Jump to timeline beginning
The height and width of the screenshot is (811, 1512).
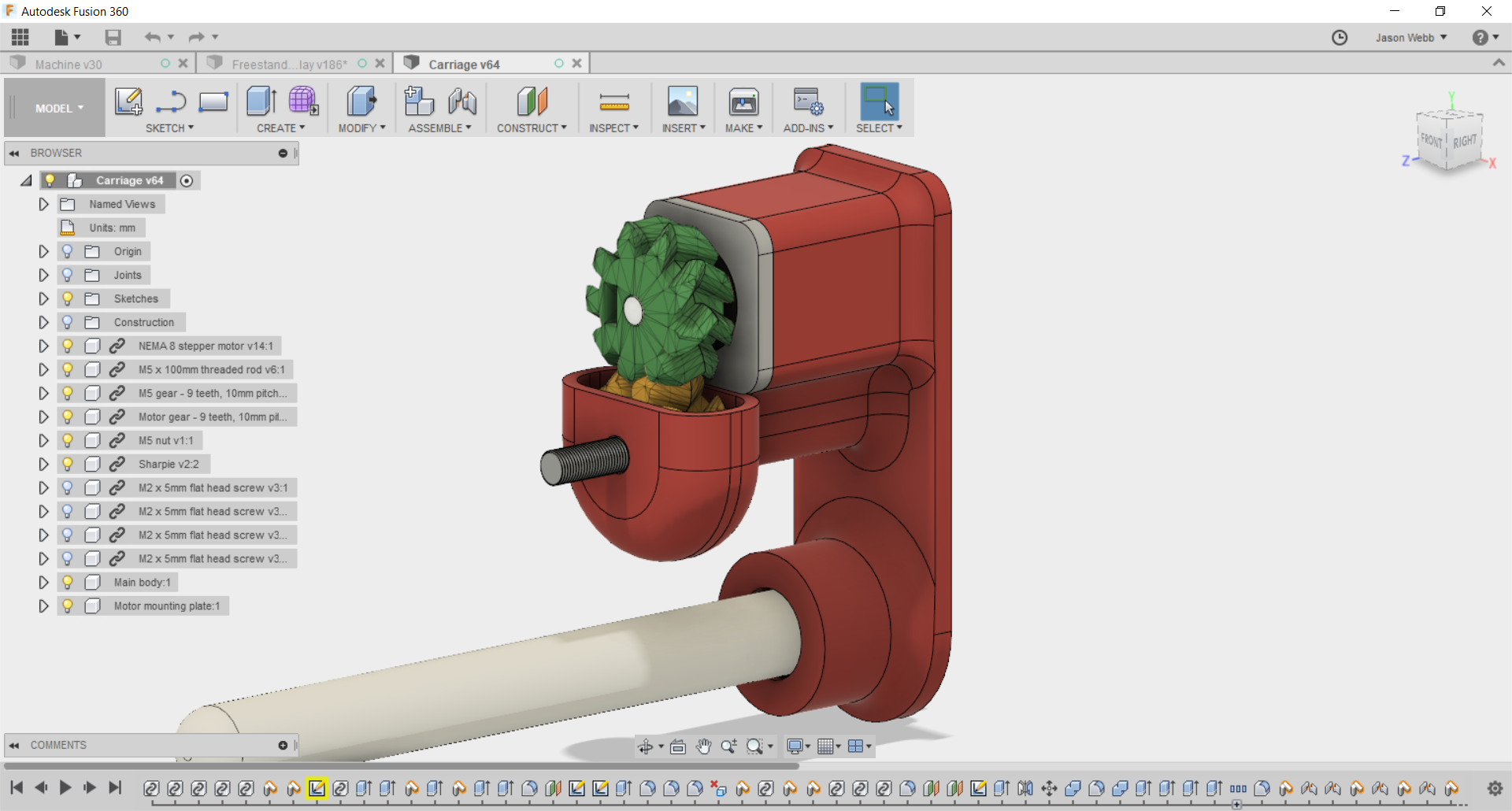pos(17,787)
